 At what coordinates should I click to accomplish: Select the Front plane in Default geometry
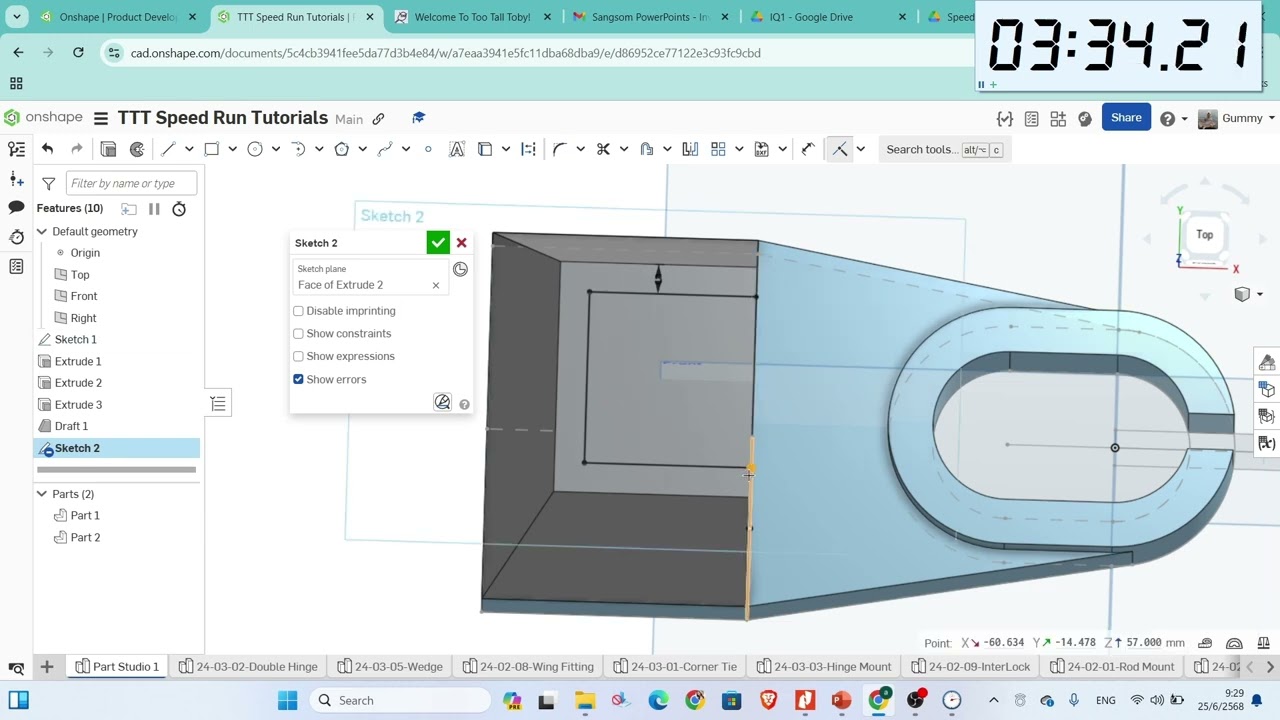[x=84, y=296]
